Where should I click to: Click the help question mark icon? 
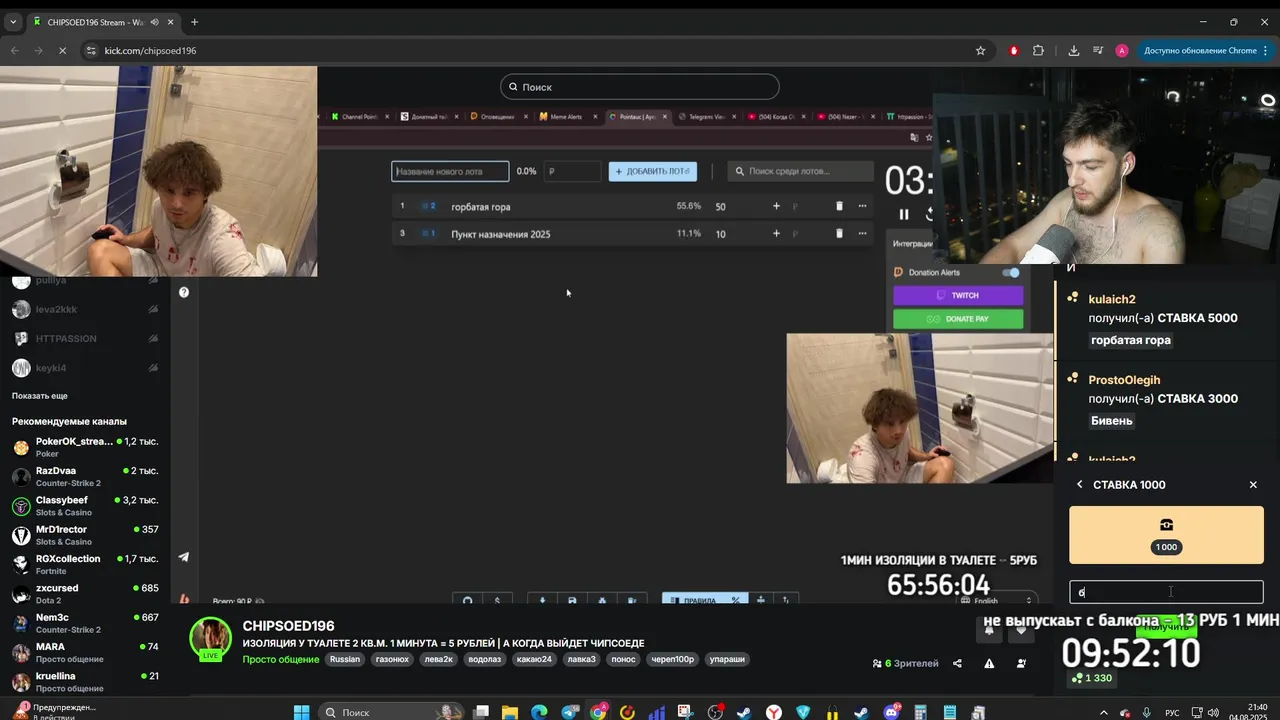coord(184,292)
